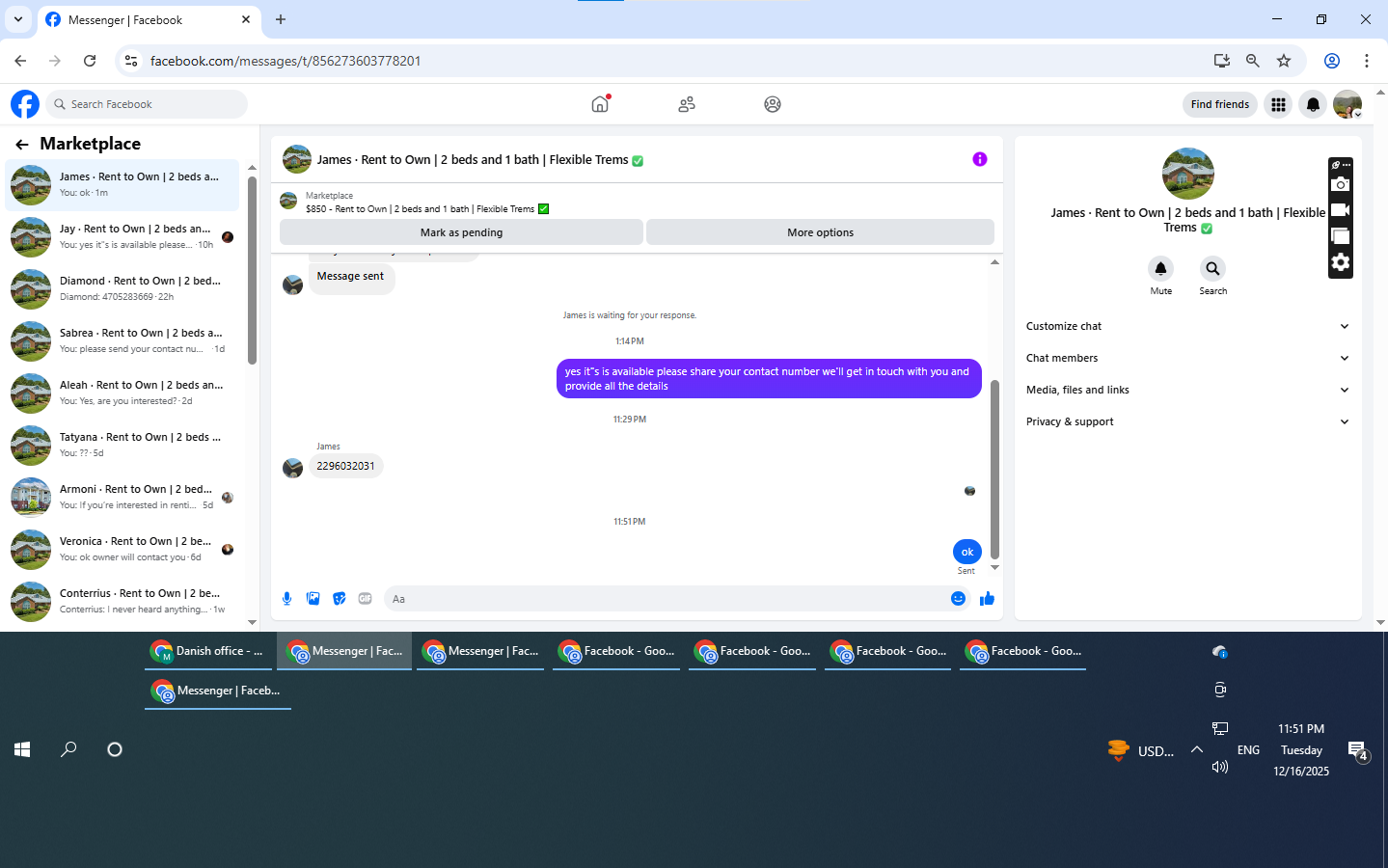
Task: Go back using the Marketplace arrow
Action: pyautogui.click(x=22, y=145)
